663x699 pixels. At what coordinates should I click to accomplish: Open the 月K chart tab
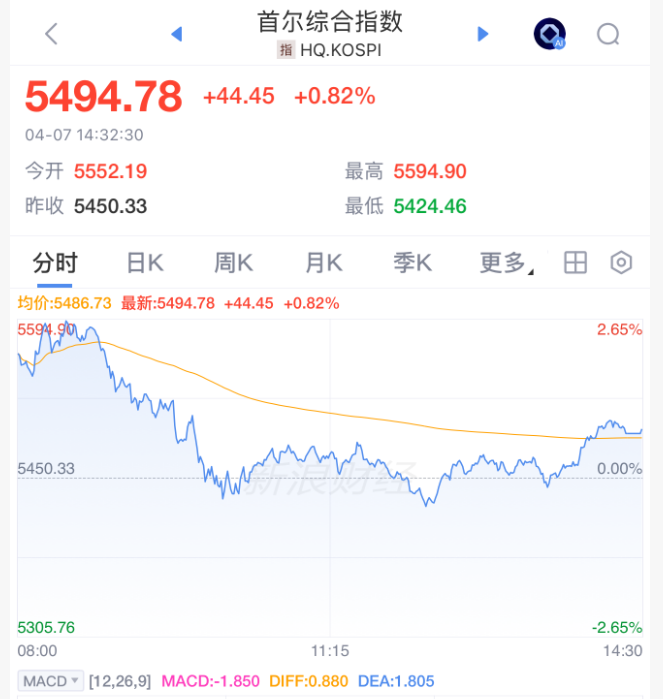pos(323,263)
